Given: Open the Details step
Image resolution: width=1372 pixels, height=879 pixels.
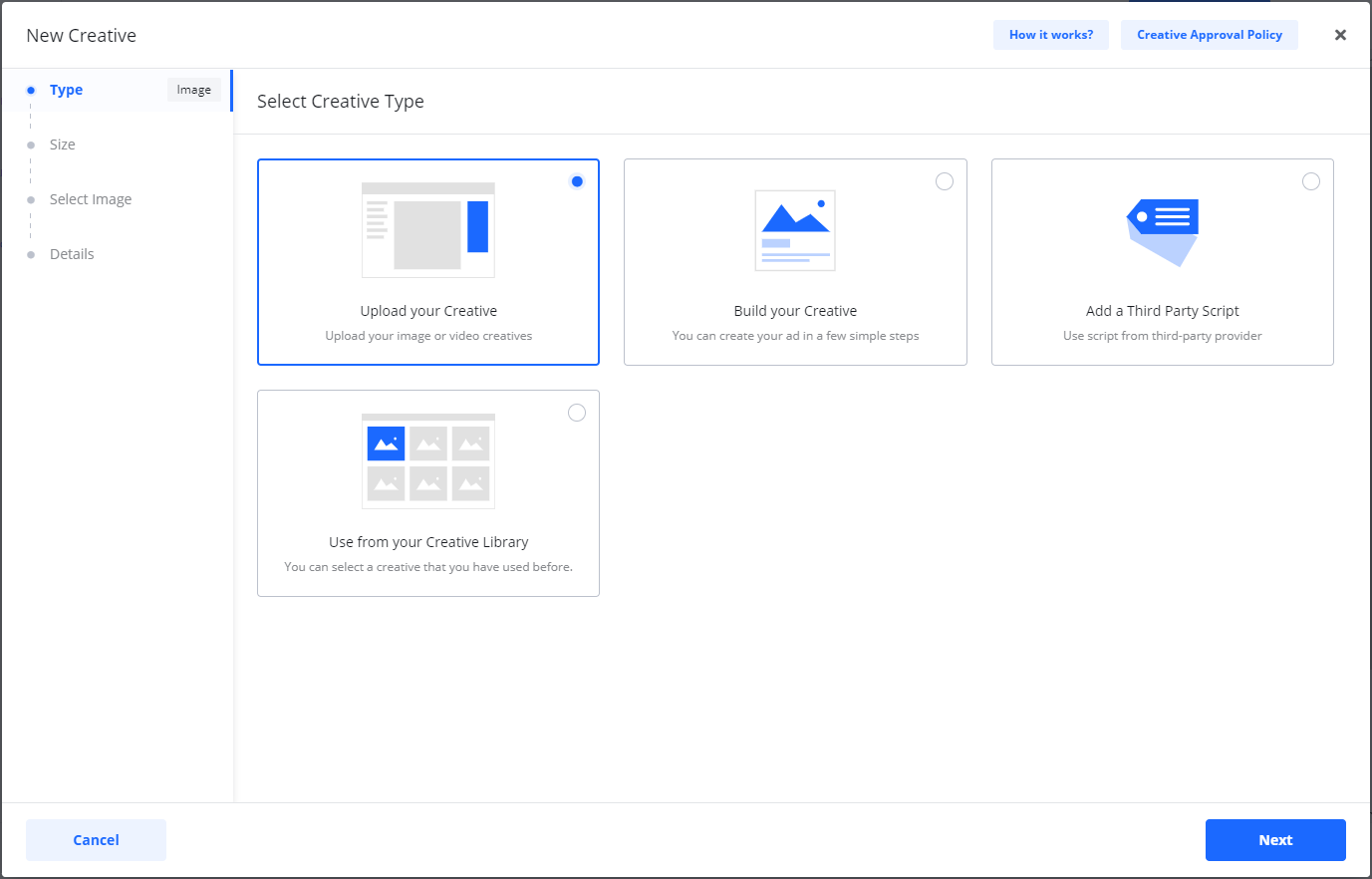Looking at the screenshot, I should pos(72,254).
